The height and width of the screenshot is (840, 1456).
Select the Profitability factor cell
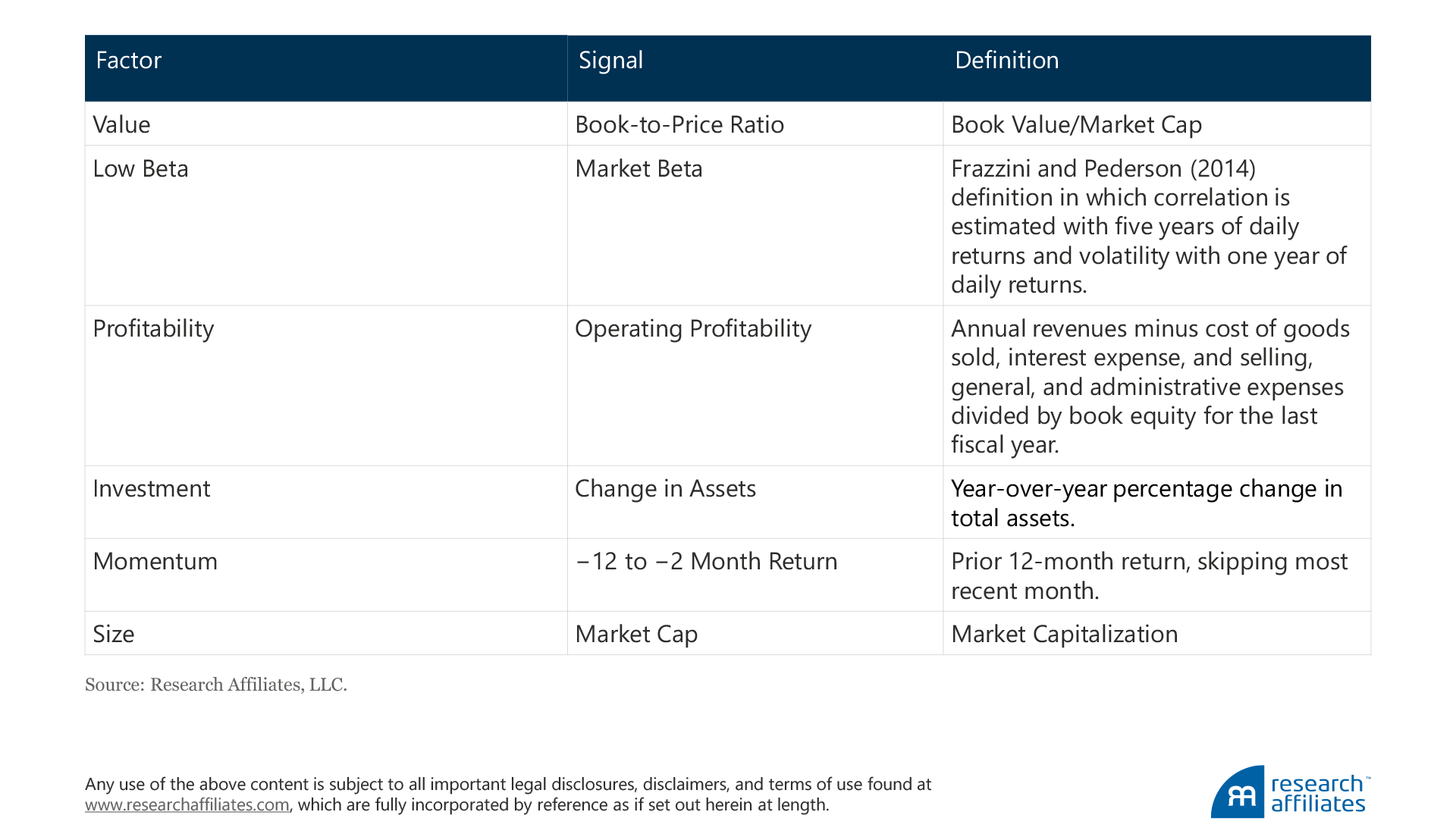(x=153, y=328)
